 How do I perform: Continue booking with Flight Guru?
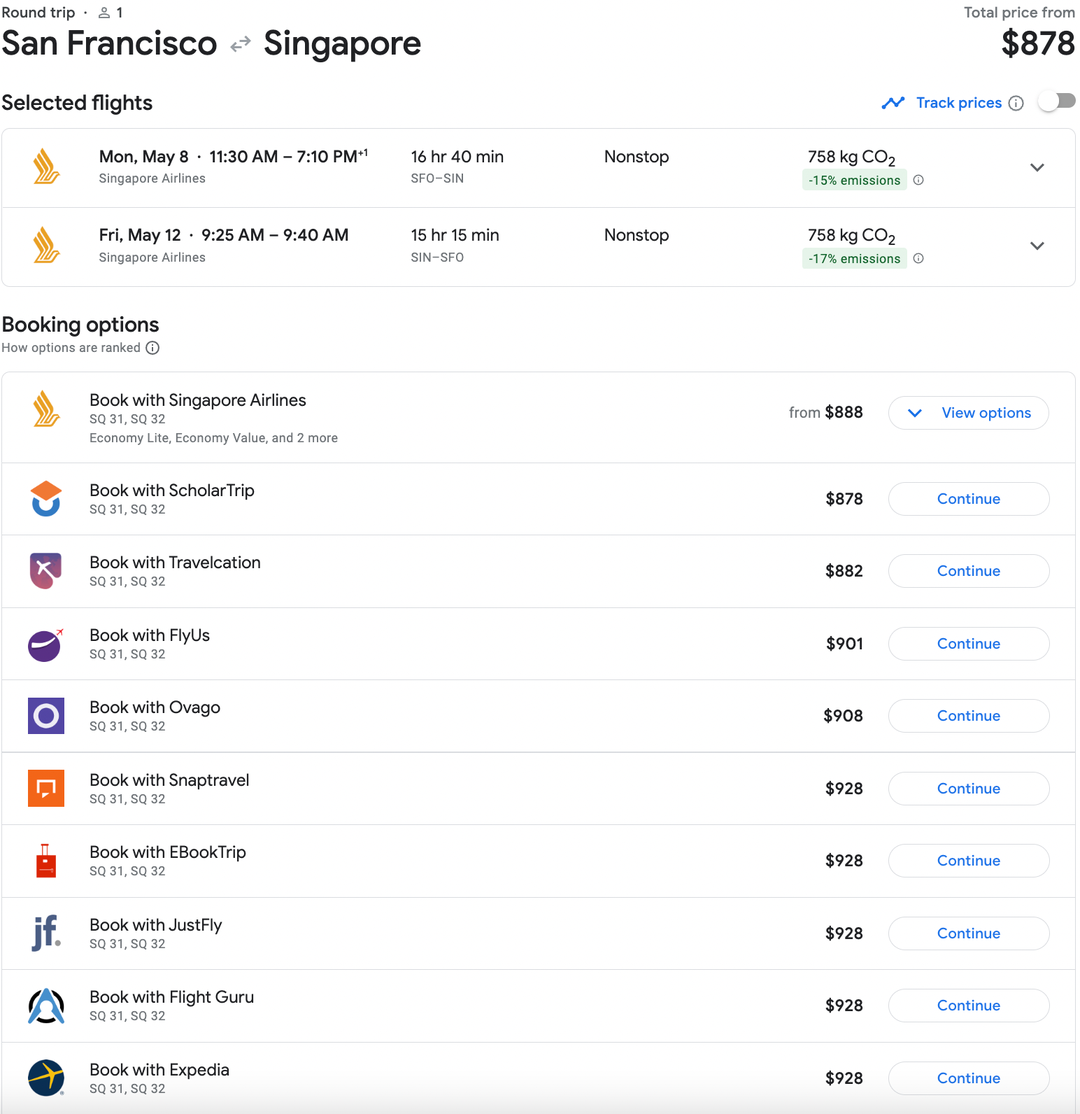point(967,1005)
